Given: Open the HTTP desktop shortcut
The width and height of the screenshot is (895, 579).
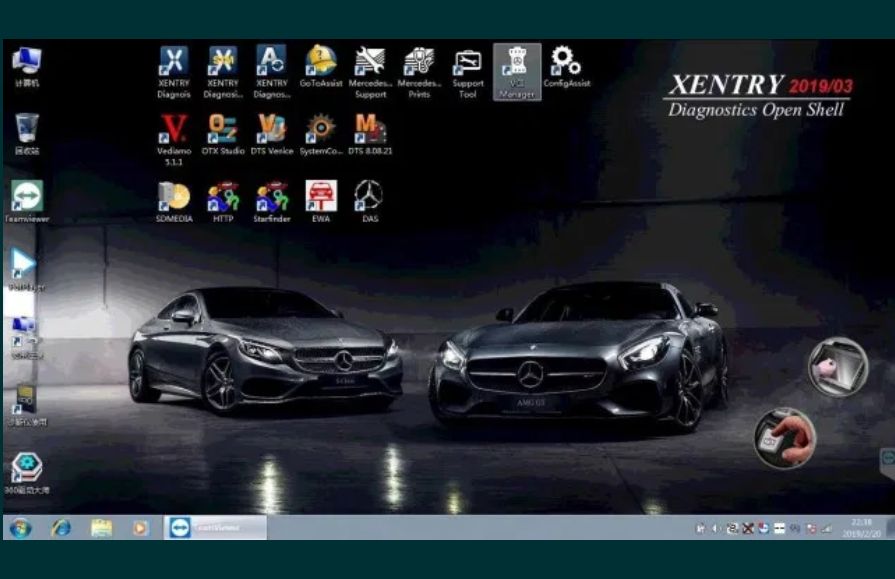Looking at the screenshot, I should pos(223,202).
